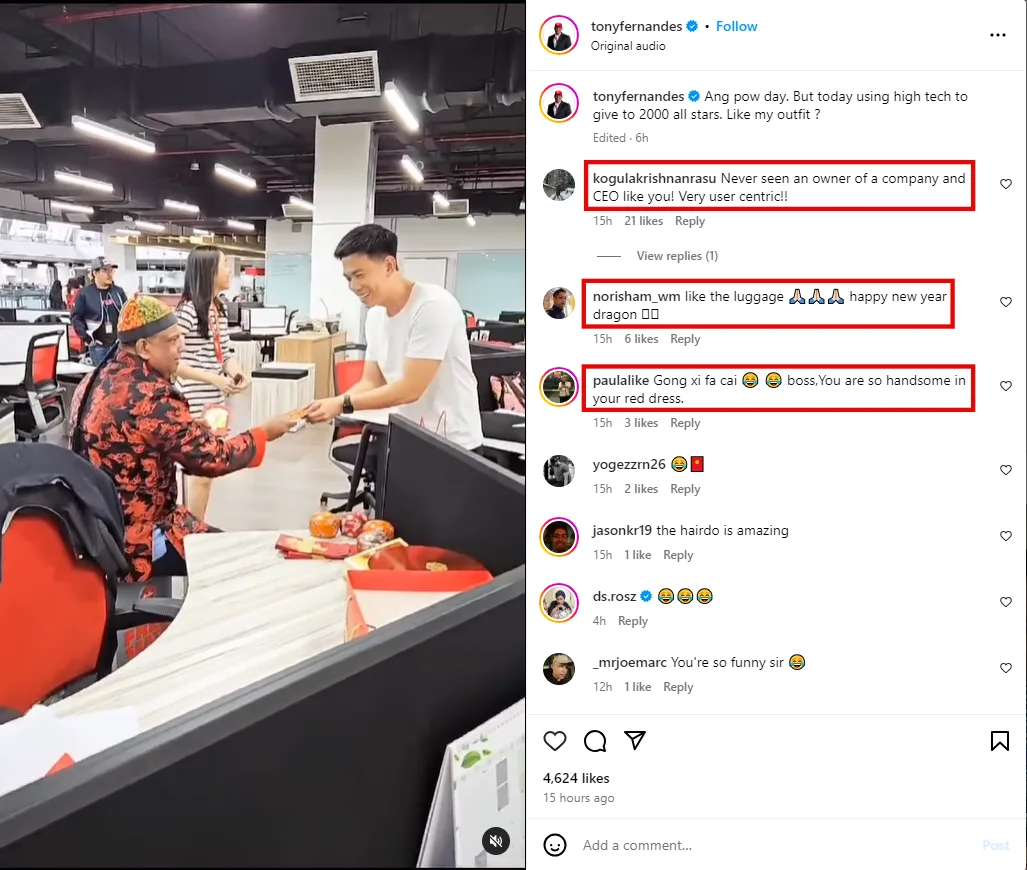1027x870 pixels.
Task: Share post via paper plane icon
Action: [x=635, y=740]
